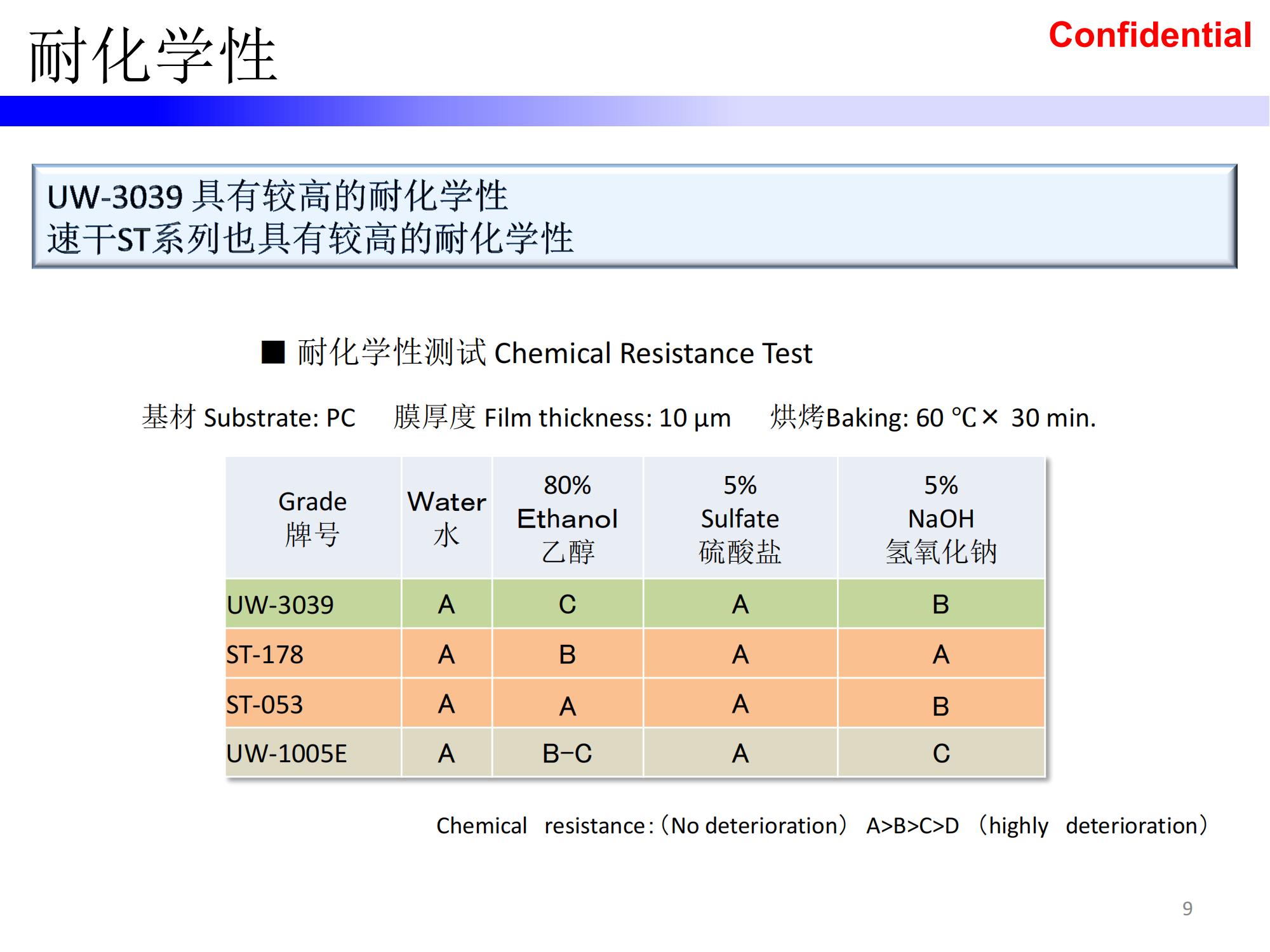The image size is (1270, 952).
Task: Select the Water column header
Action: click(446, 518)
